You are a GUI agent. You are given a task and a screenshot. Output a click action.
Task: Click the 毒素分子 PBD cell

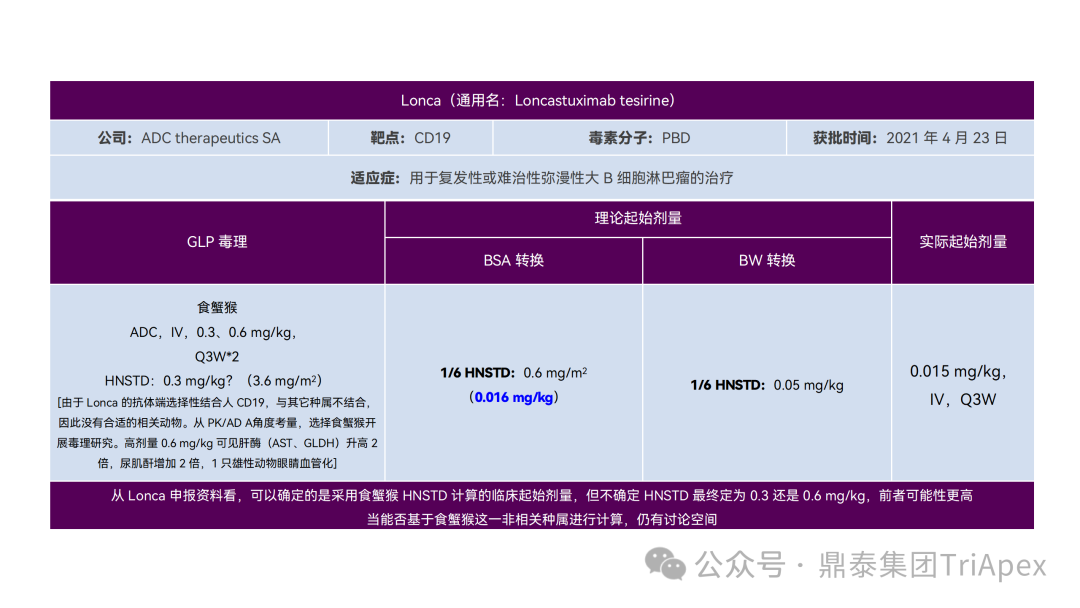[x=640, y=138]
